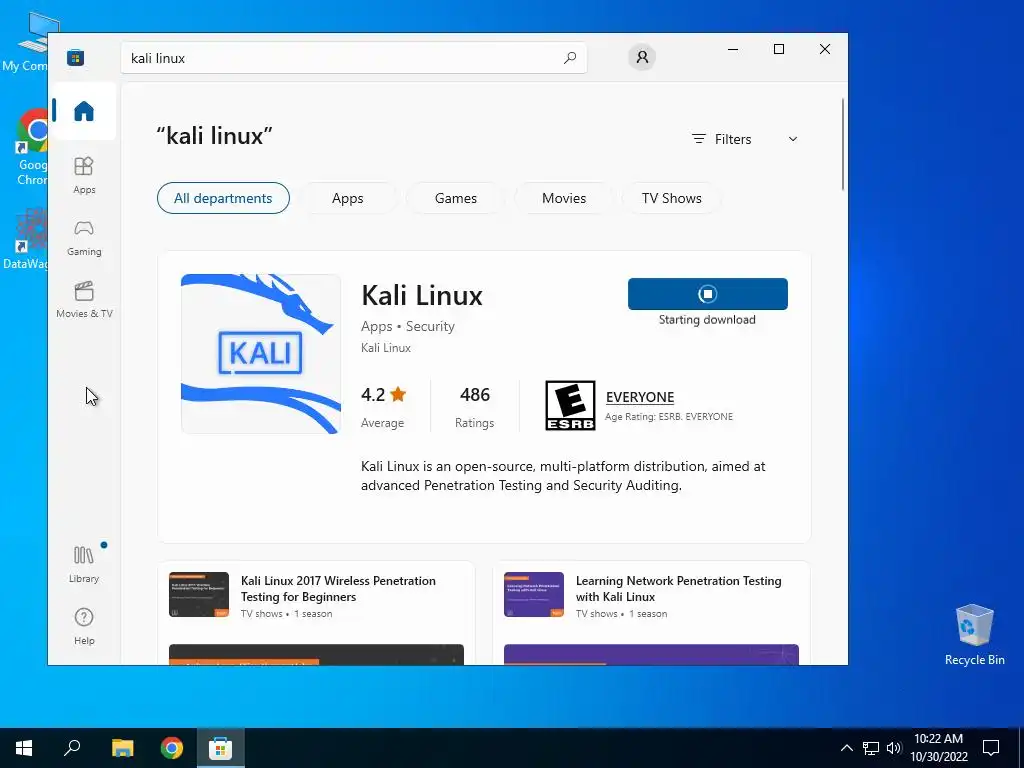Click the Store window vertical scrollbar
Image resolution: width=1024 pixels, height=768 pixels.
[x=843, y=144]
